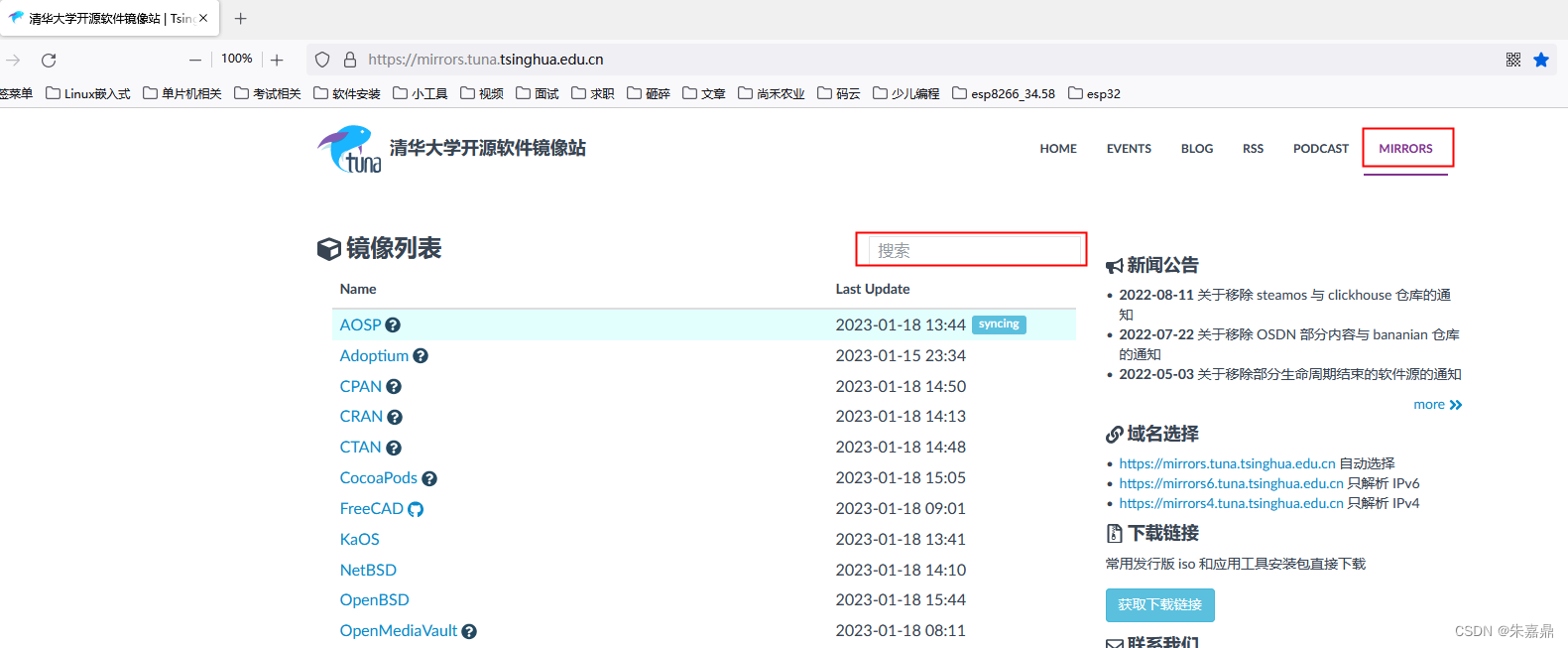Image resolution: width=1568 pixels, height=648 pixels.
Task: Click the GitHub icon next to FreeCAD
Action: [416, 510]
